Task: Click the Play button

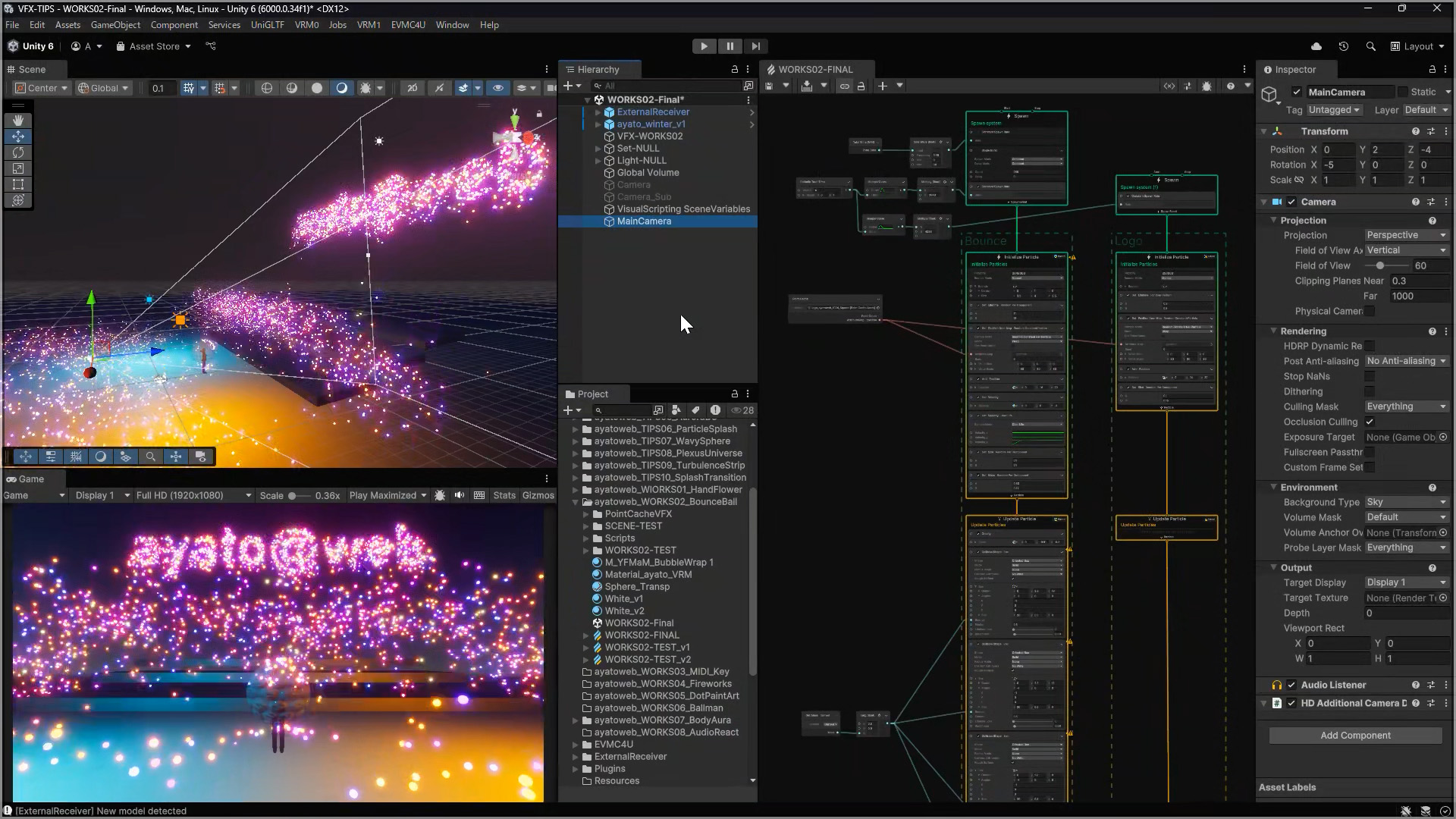Action: [x=704, y=46]
